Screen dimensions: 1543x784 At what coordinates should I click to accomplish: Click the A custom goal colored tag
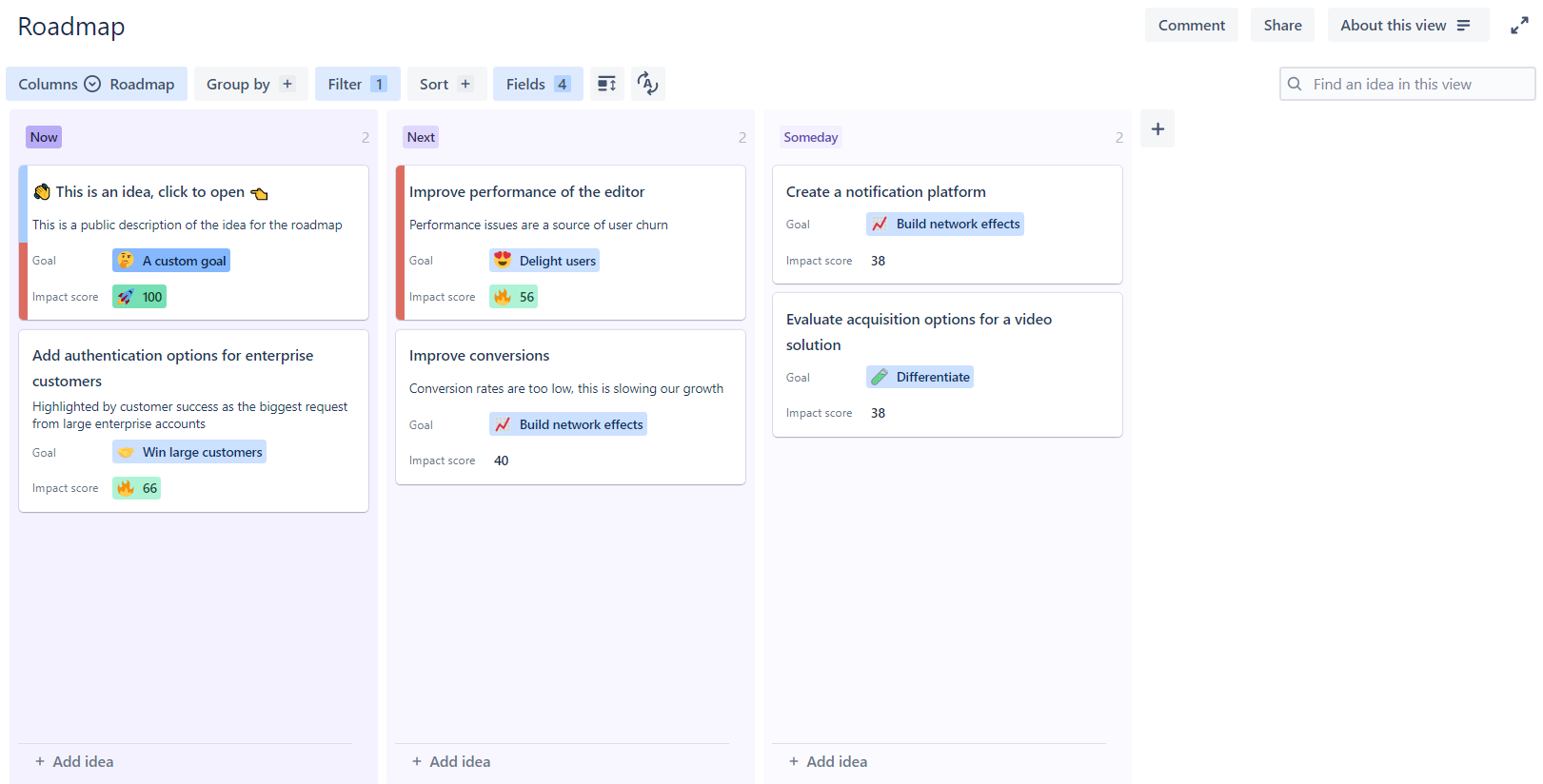click(172, 261)
